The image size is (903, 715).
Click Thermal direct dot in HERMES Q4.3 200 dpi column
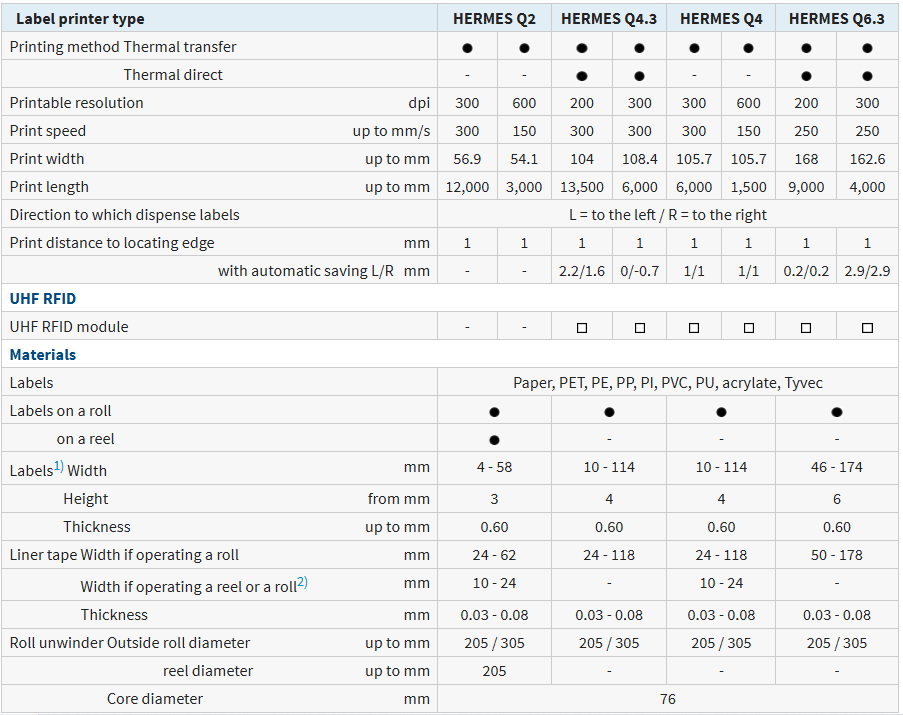pyautogui.click(x=581, y=76)
